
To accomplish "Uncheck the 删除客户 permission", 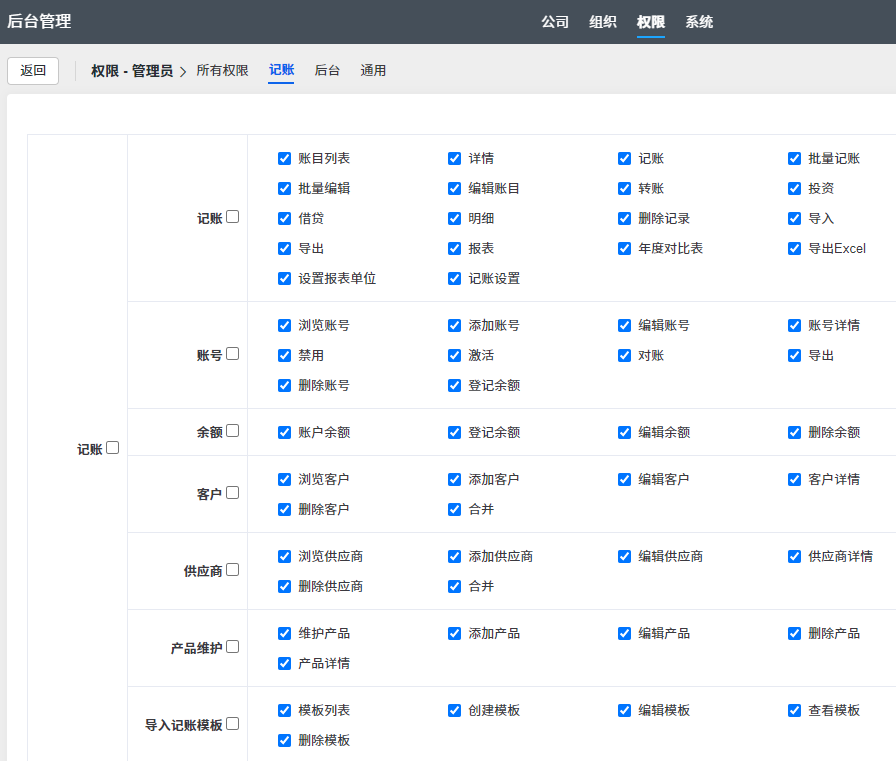I will [x=285, y=510].
